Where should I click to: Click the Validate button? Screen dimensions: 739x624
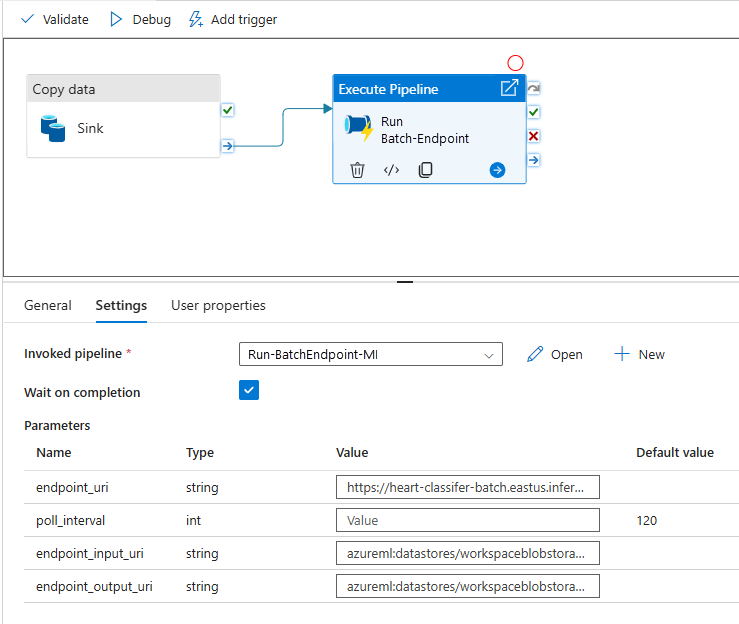(x=55, y=19)
